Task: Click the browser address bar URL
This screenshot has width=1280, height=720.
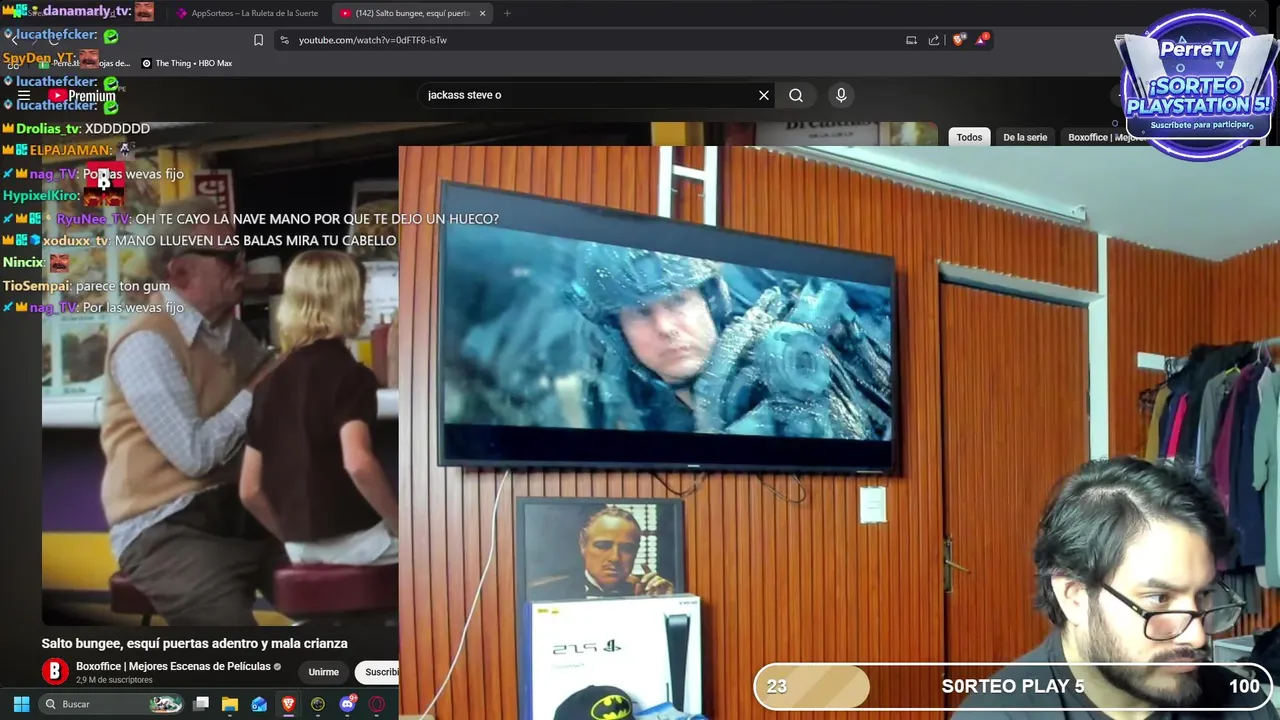Action: point(372,40)
